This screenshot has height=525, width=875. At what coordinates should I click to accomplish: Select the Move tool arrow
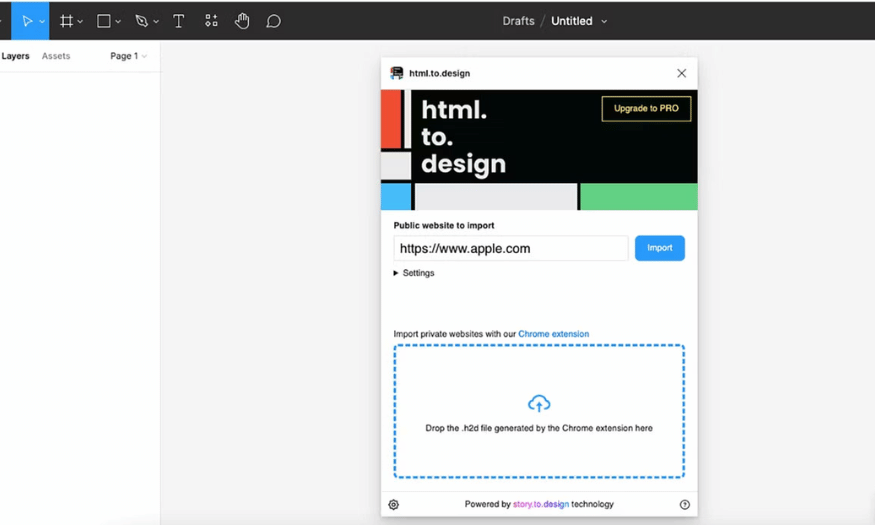[x=26, y=21]
